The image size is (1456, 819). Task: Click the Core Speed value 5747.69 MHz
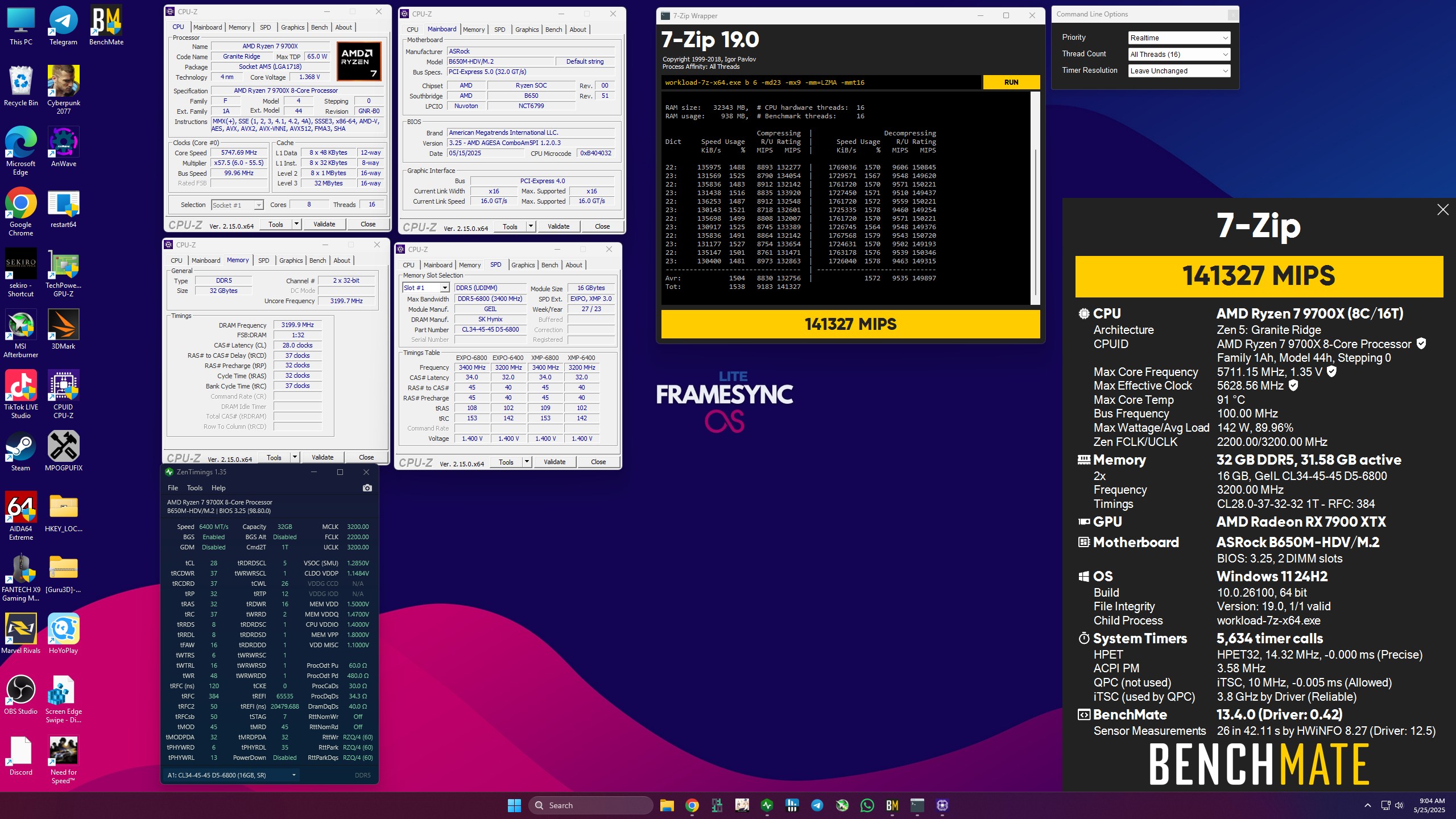tap(239, 152)
